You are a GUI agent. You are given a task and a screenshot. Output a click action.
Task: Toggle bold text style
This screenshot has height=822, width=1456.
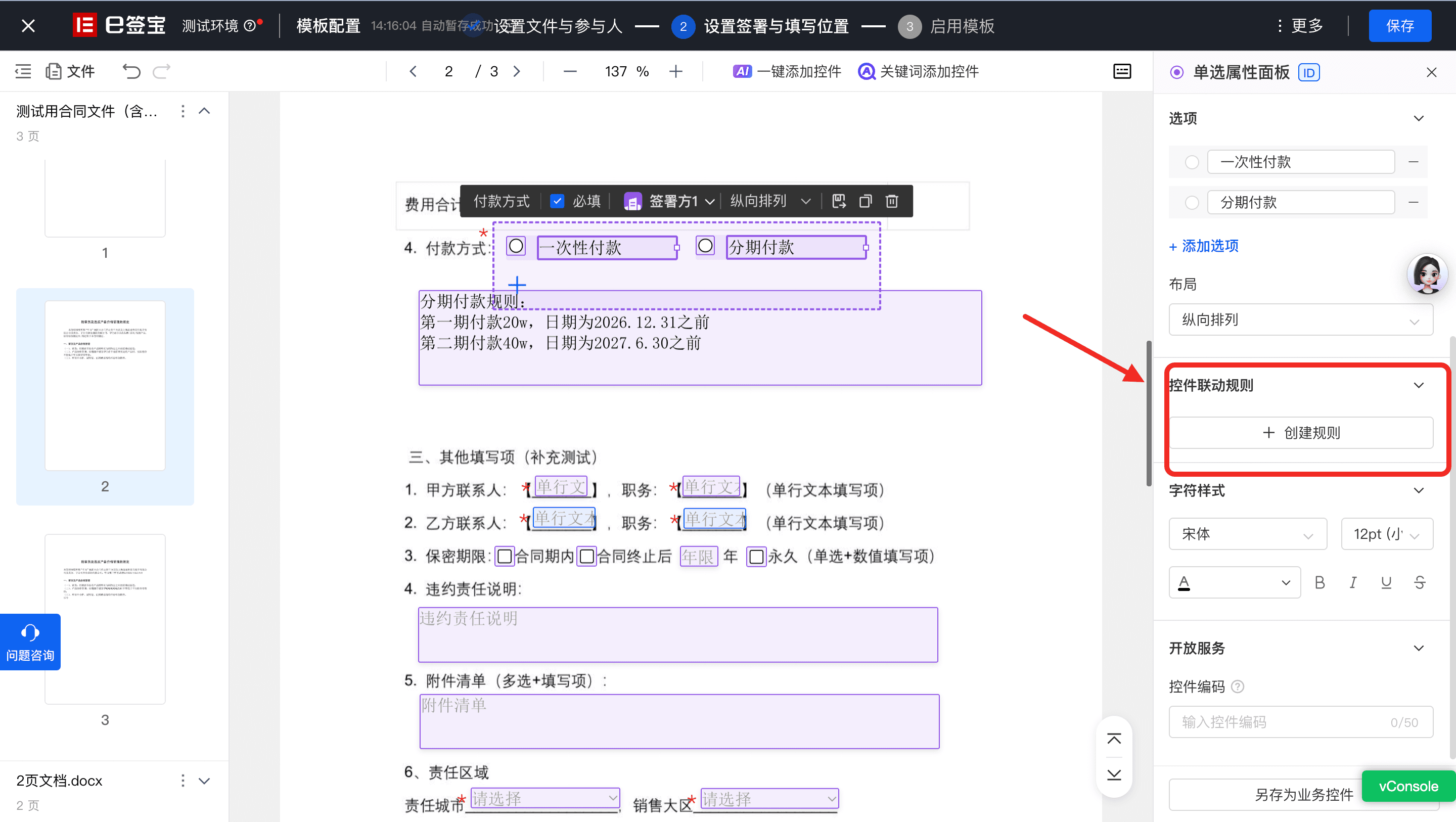coord(1320,582)
